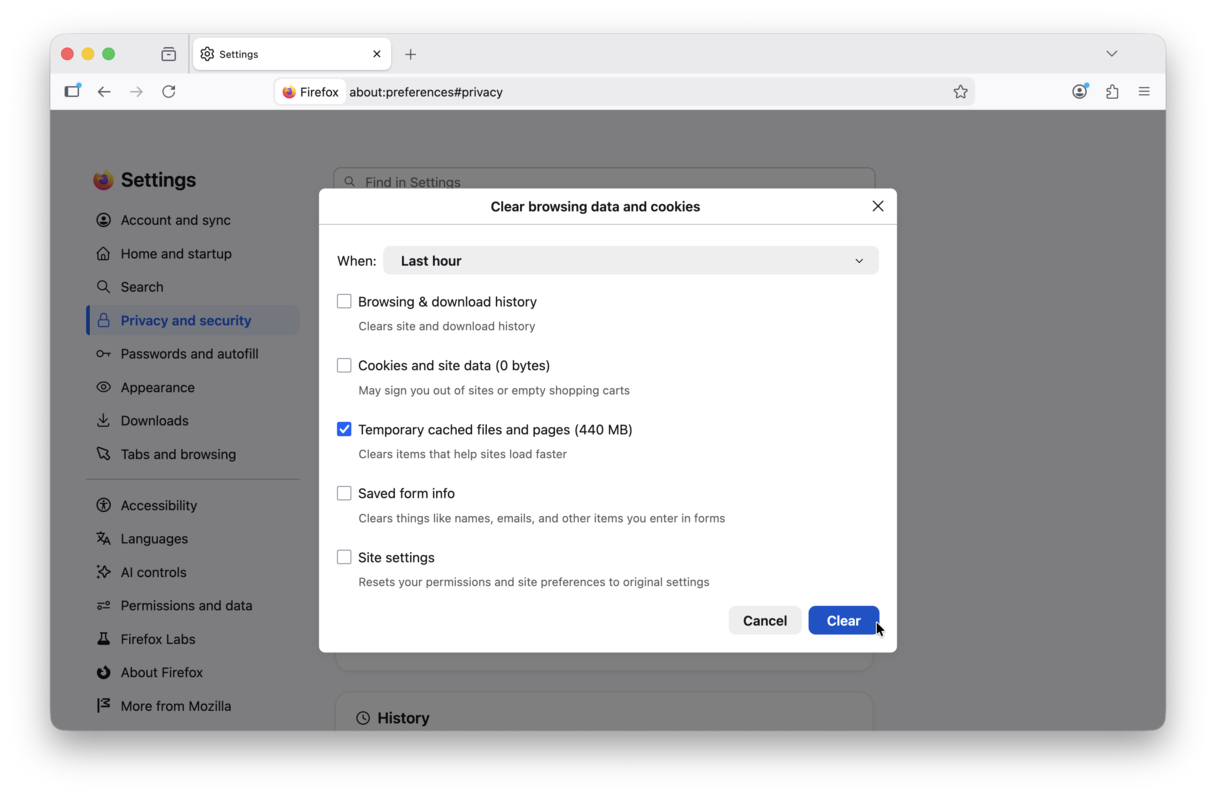Open Firefox Labs settings
The image size is (1216, 797).
click(193, 639)
